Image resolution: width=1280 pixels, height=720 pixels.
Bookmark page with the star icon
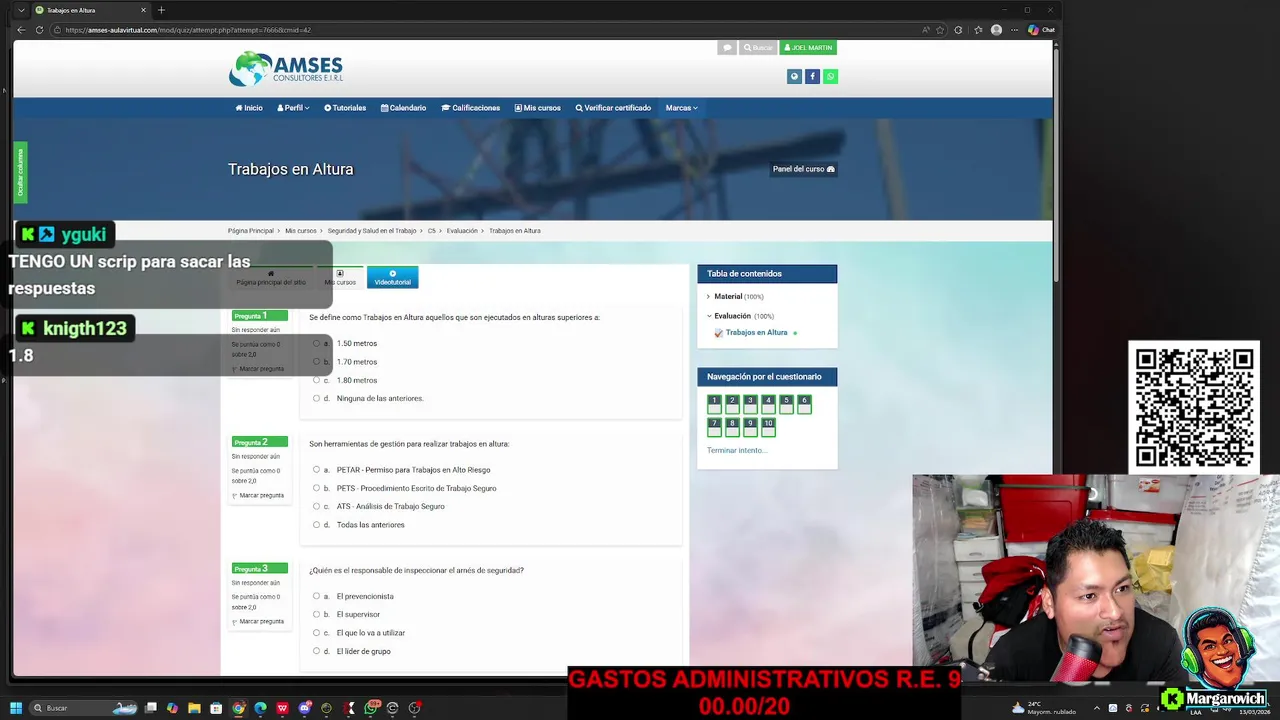[x=940, y=30]
